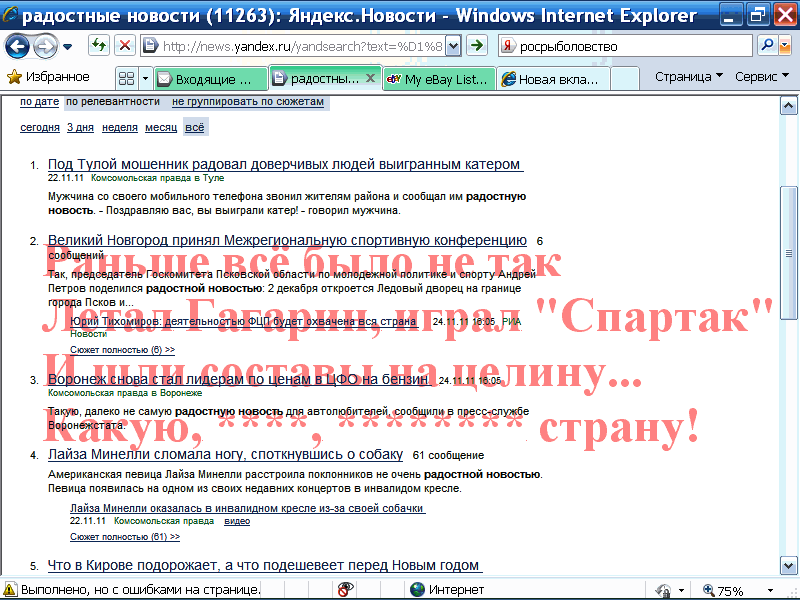Filter news by 3 дня

[x=80, y=128]
